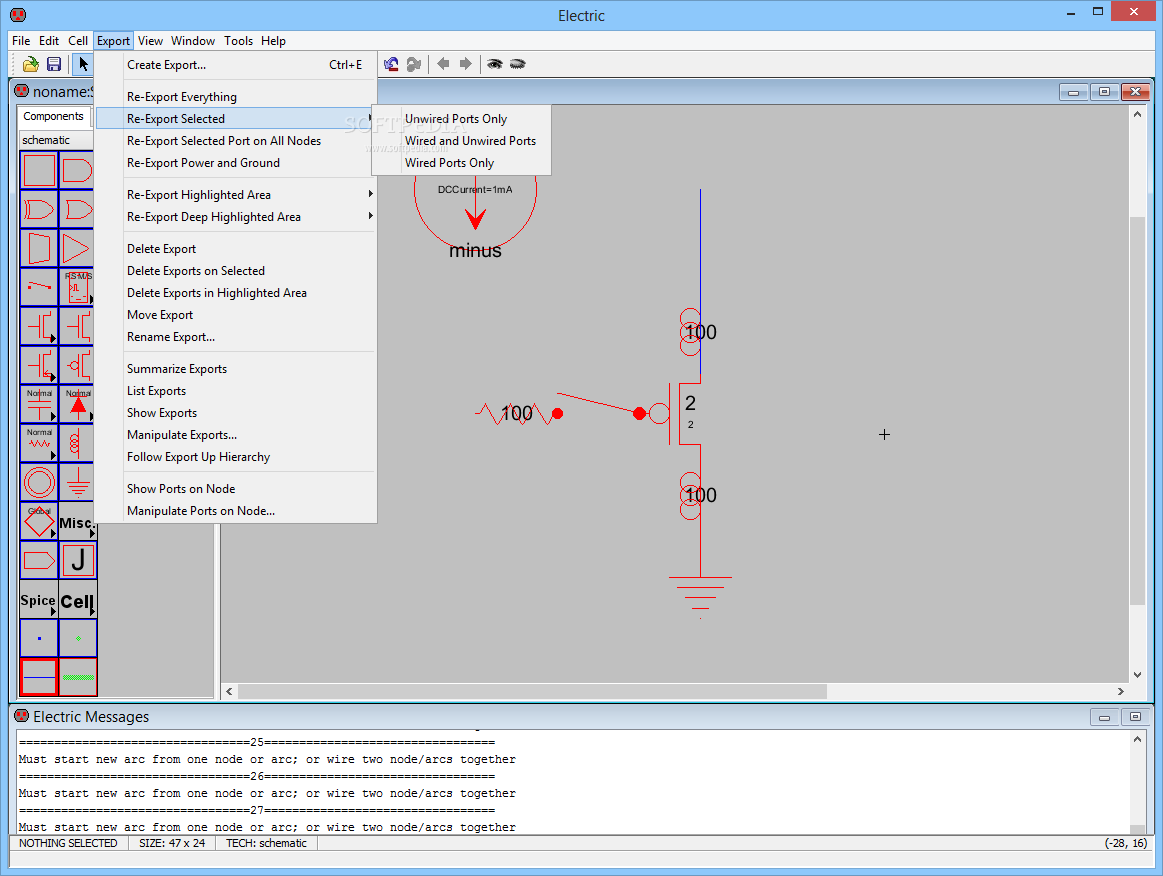Click the save library disk icon
This screenshot has height=876, width=1163.
coord(53,65)
